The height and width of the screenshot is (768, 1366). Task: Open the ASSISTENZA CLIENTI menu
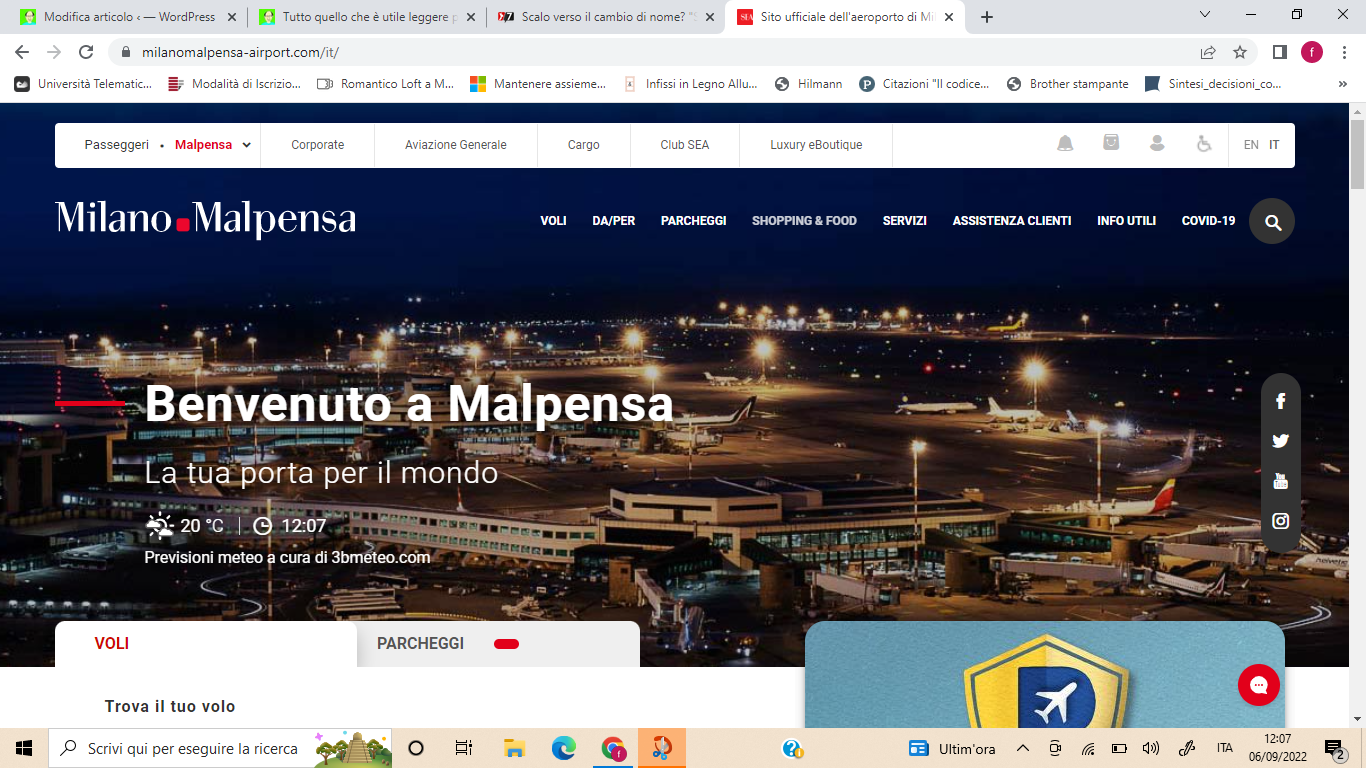[x=1012, y=221]
